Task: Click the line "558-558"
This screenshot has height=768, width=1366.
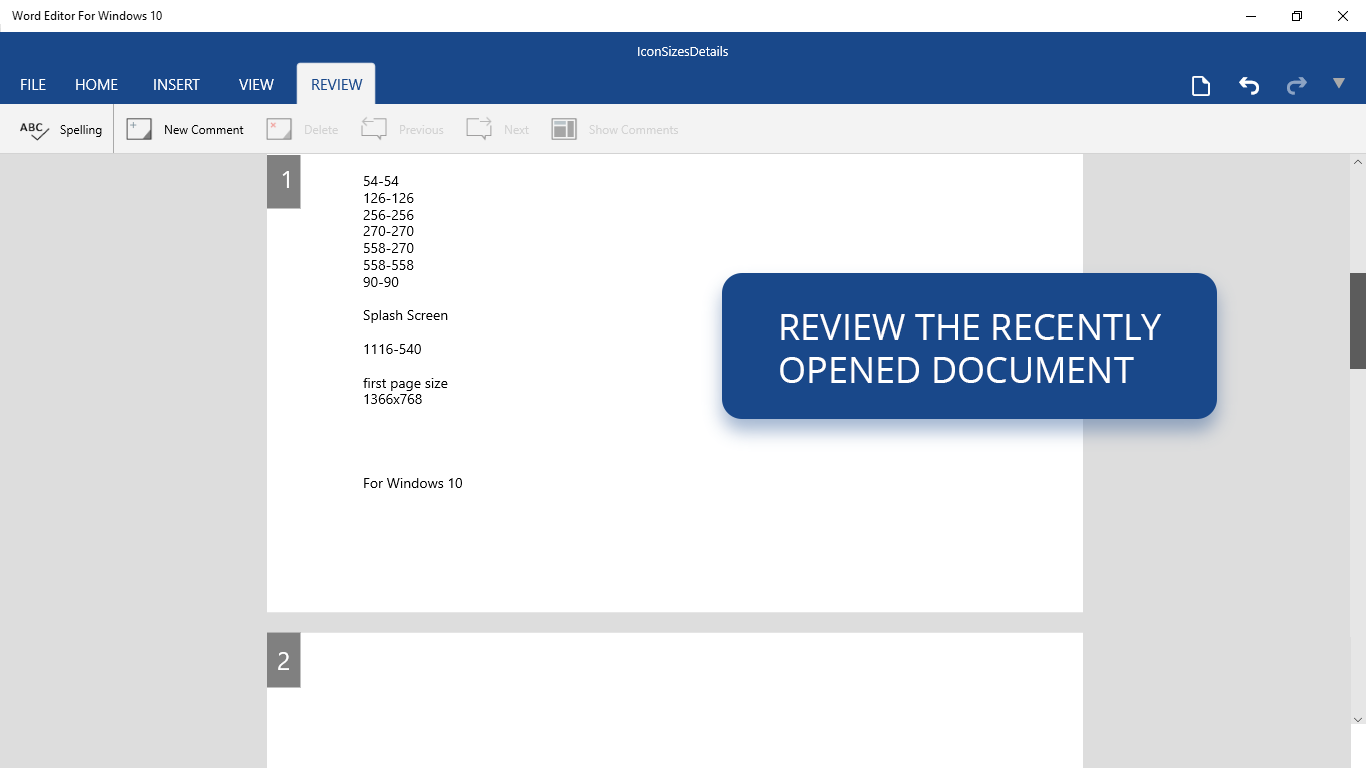Action: (388, 265)
